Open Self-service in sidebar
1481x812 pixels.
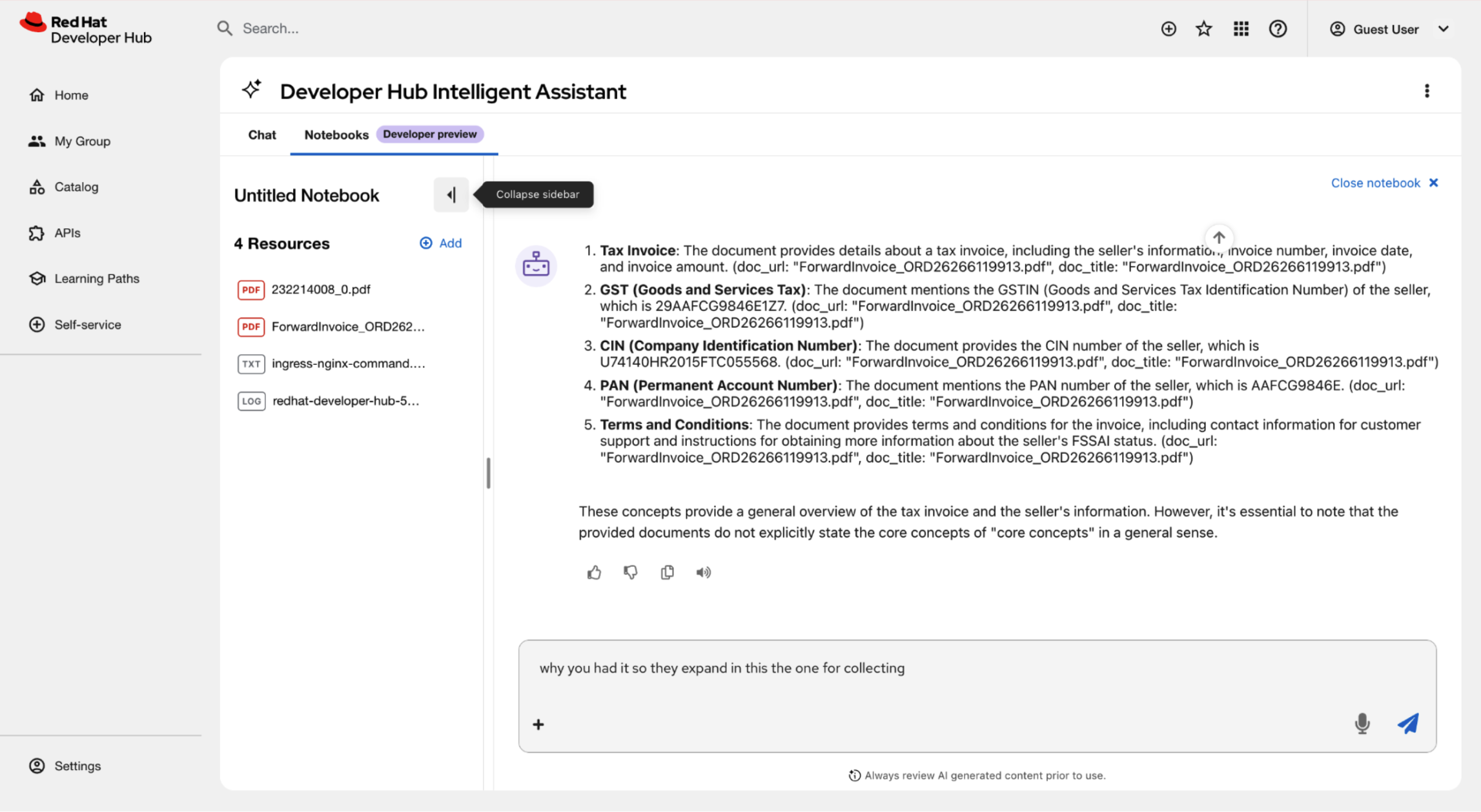click(87, 325)
